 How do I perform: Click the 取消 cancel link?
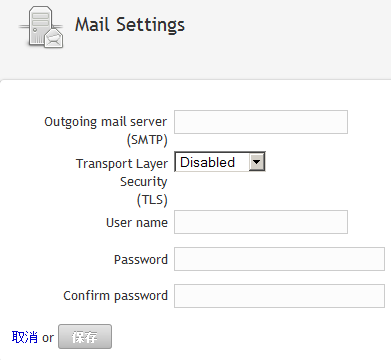[x=25, y=337]
